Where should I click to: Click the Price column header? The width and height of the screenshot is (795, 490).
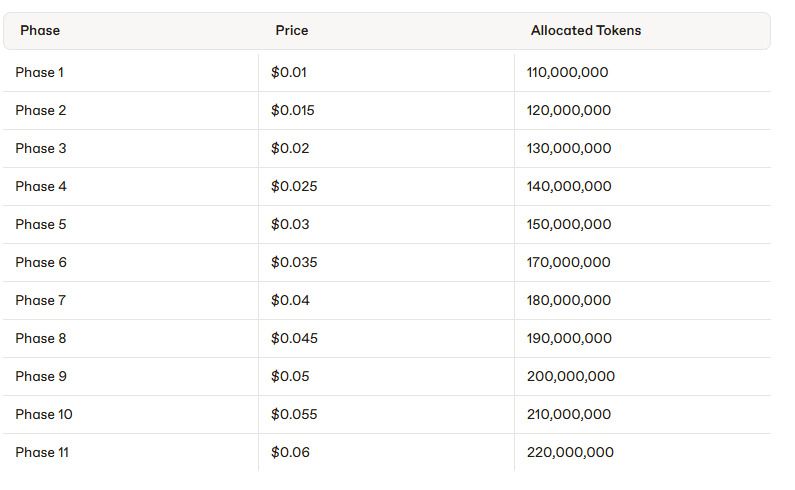[292, 31]
